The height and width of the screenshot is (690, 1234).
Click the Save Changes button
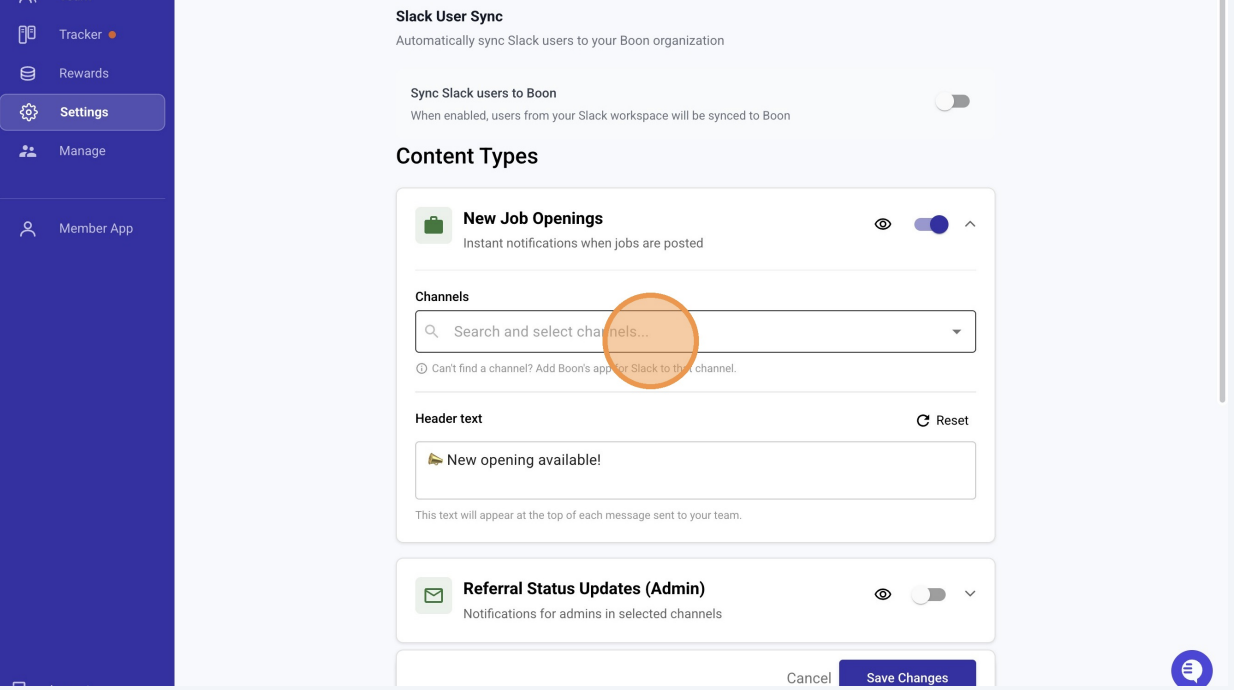(x=907, y=676)
